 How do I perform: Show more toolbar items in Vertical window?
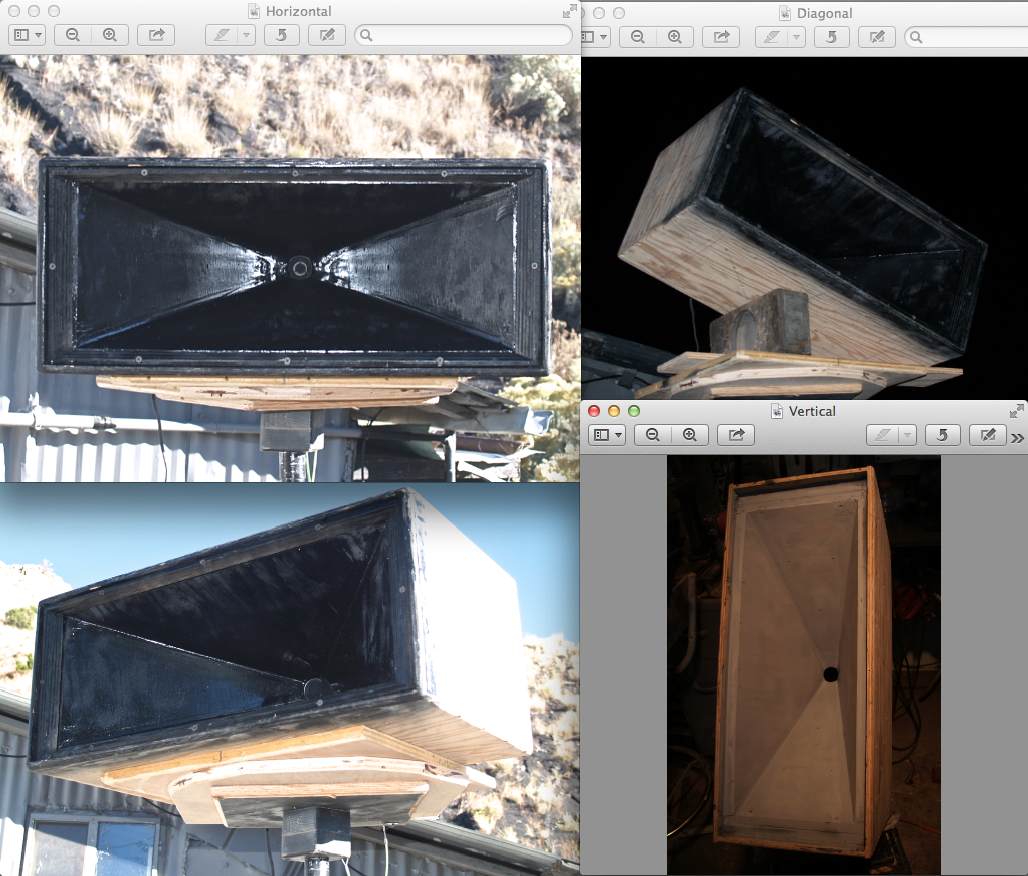[x=1018, y=438]
